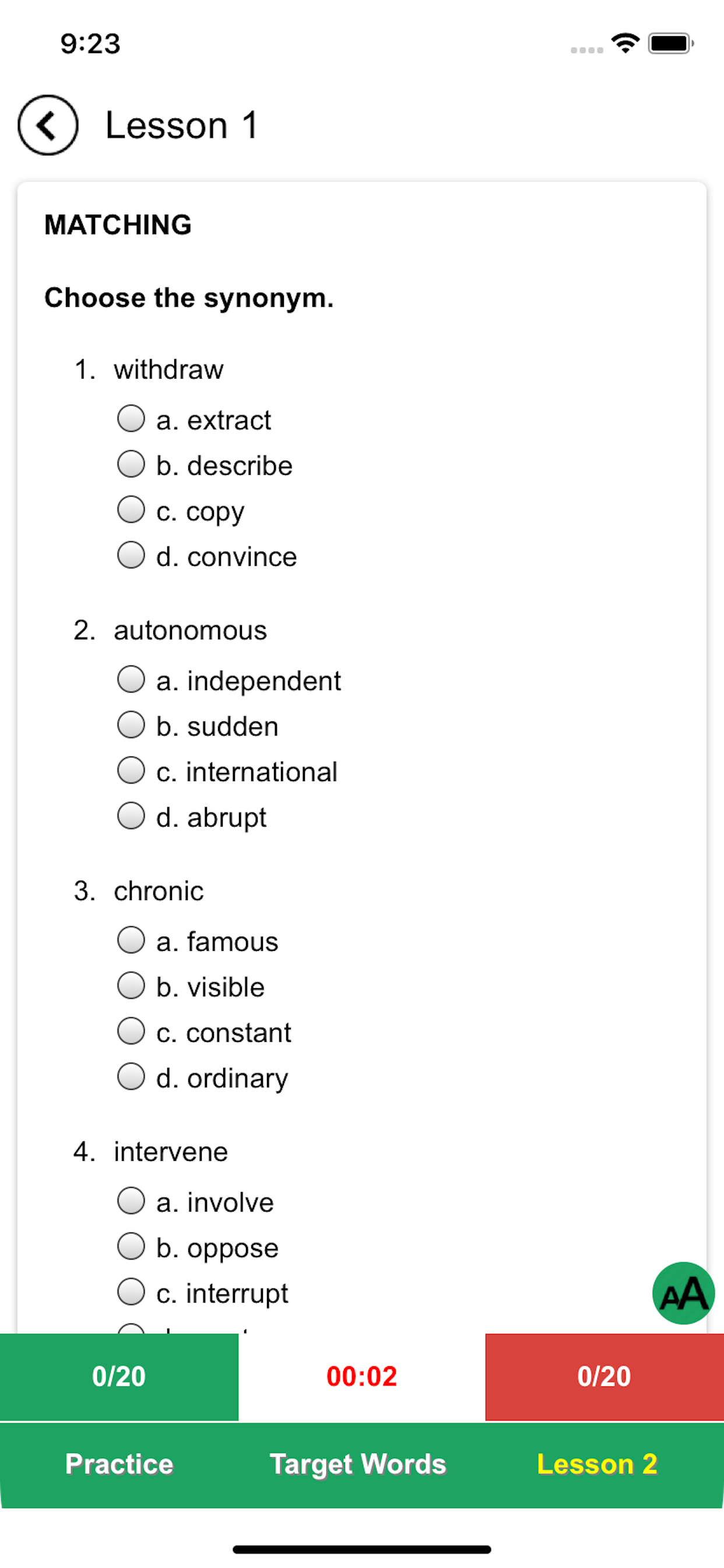Tap the Wi-Fi status icon
Viewport: 724px width, 1568px height.
(625, 43)
